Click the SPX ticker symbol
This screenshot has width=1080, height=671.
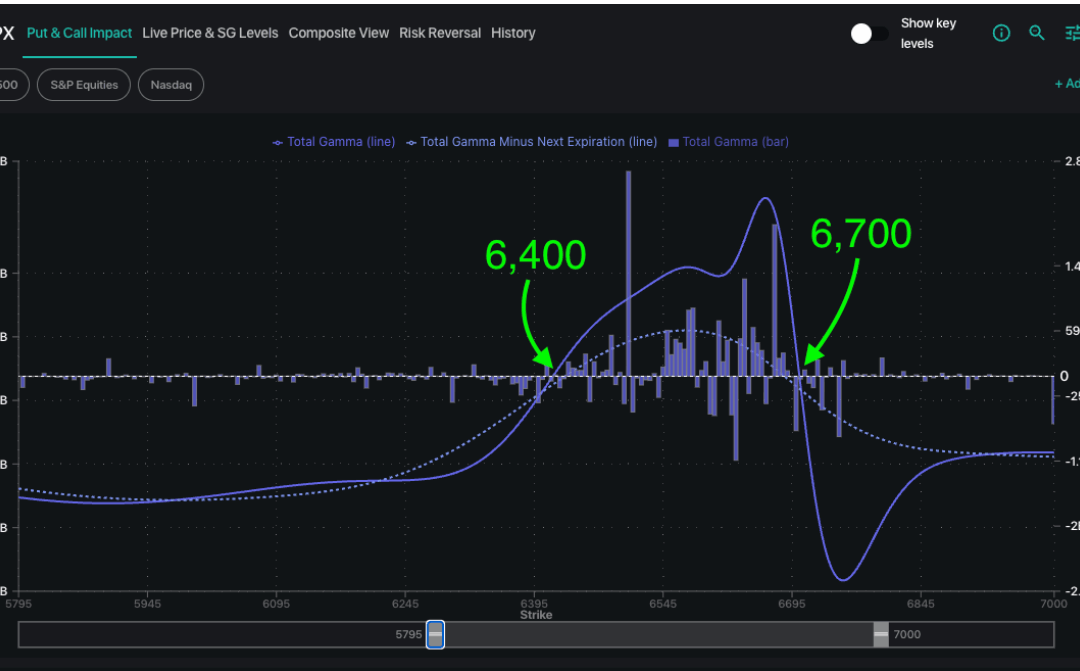point(8,31)
